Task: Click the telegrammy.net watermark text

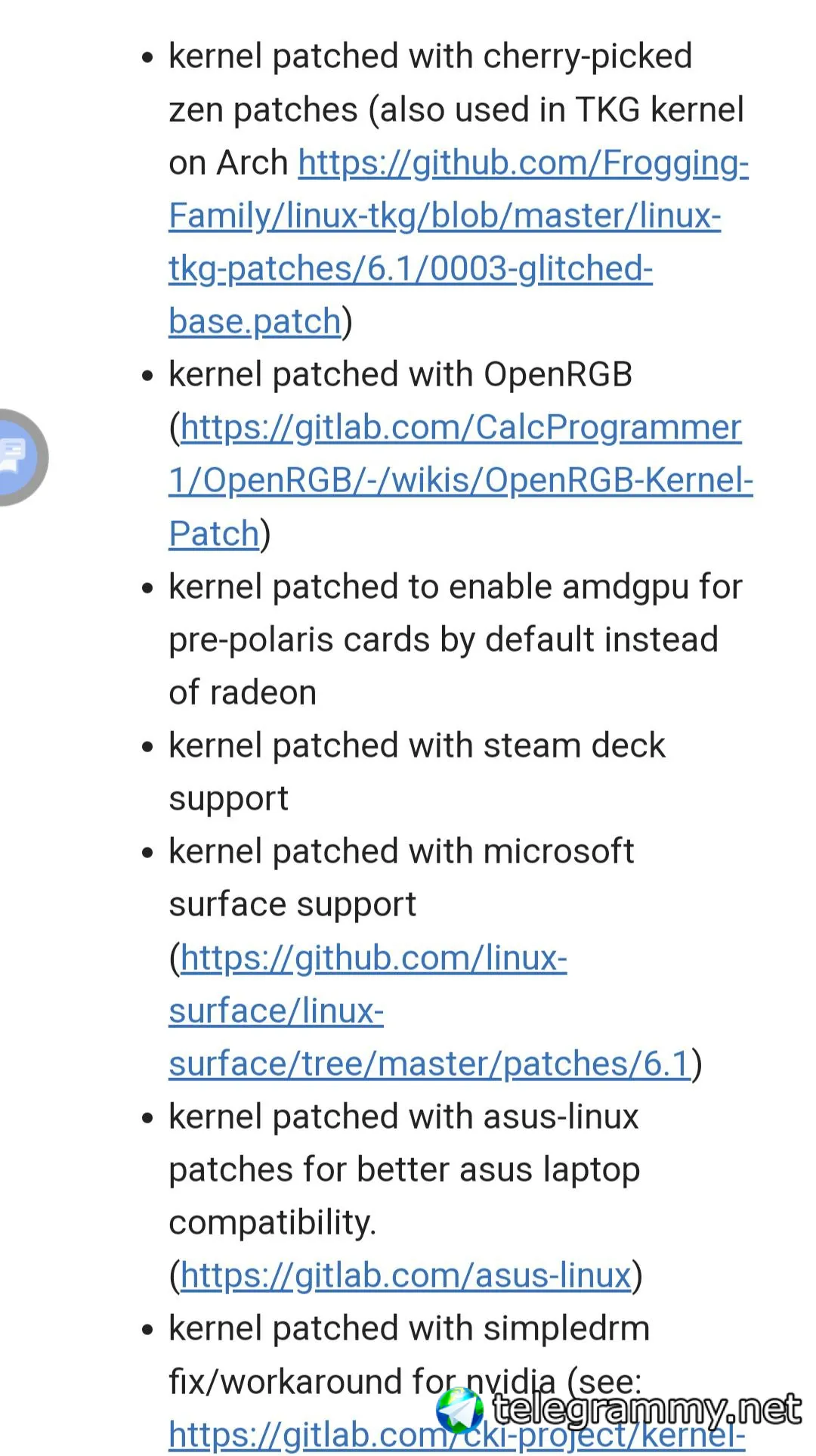Action: click(647, 1410)
